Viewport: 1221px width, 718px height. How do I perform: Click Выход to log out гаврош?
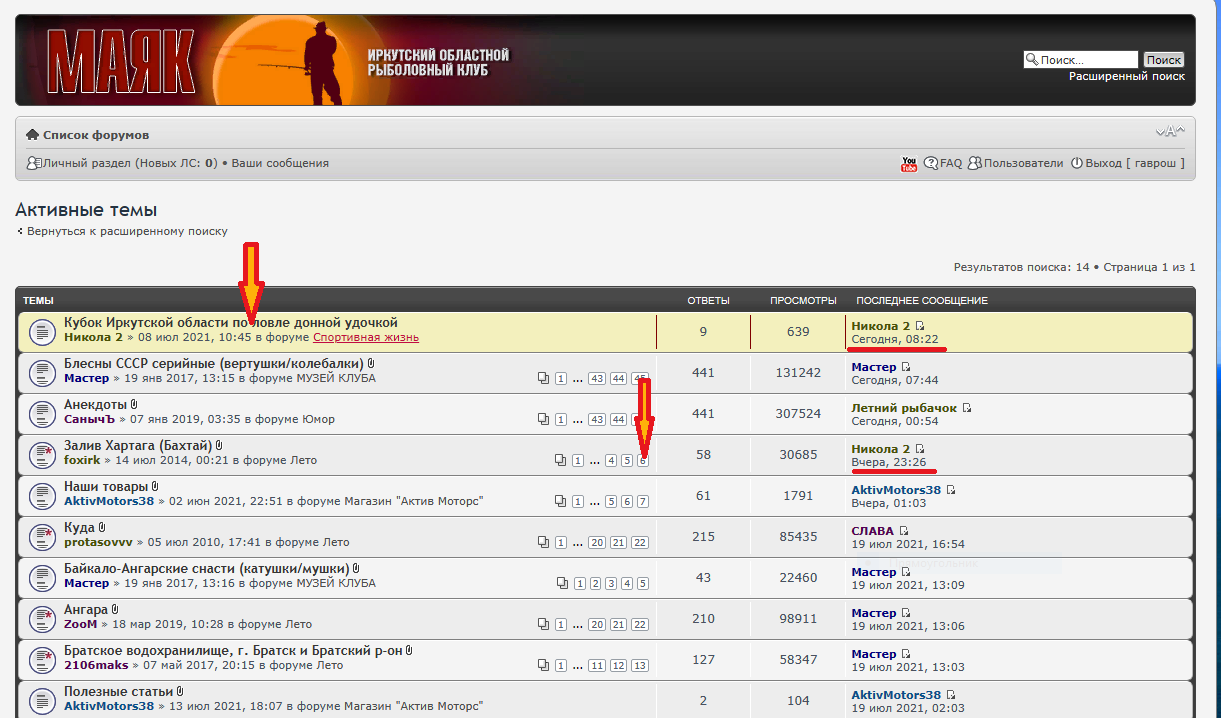1135,163
